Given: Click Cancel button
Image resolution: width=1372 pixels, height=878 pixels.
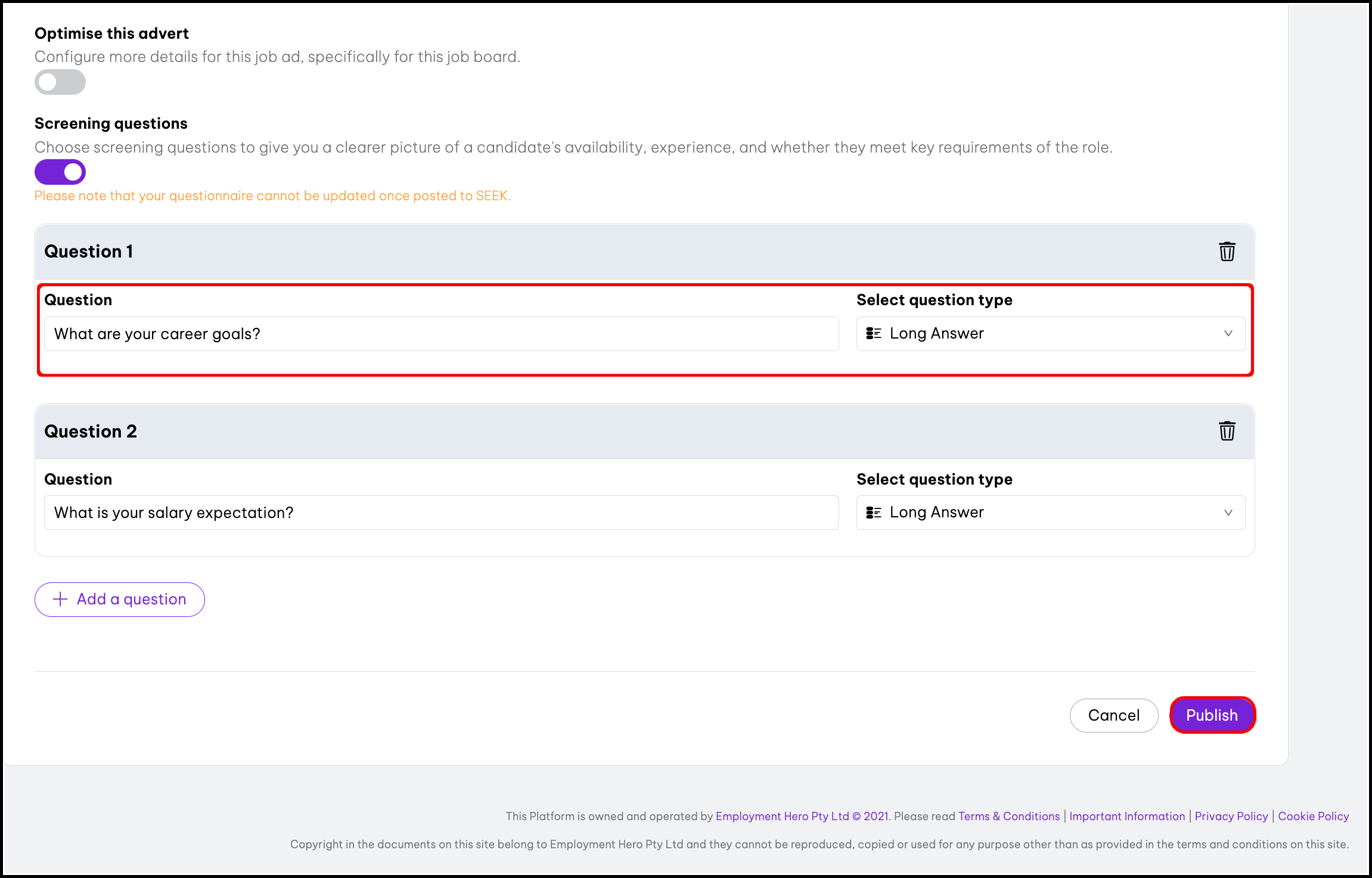Looking at the screenshot, I should coord(1113,715).
